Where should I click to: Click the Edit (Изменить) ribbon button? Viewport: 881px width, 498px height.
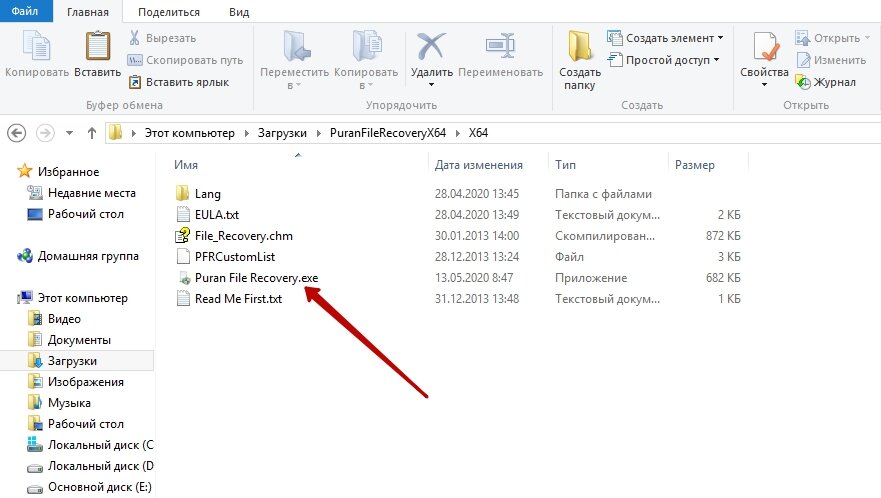[x=832, y=60]
